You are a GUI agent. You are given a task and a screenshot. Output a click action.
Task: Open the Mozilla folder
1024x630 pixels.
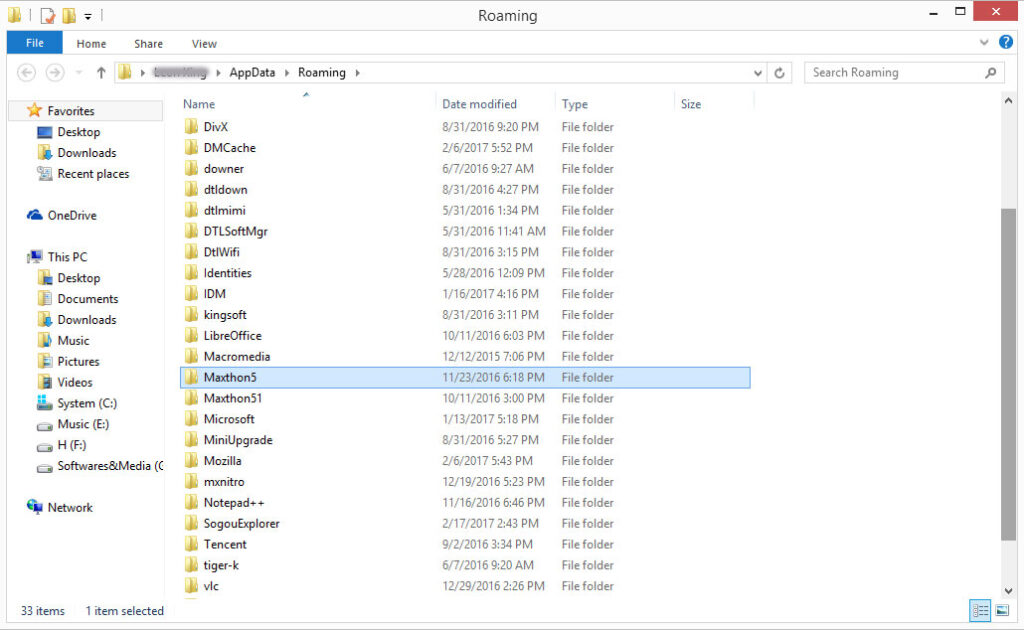tap(222, 460)
